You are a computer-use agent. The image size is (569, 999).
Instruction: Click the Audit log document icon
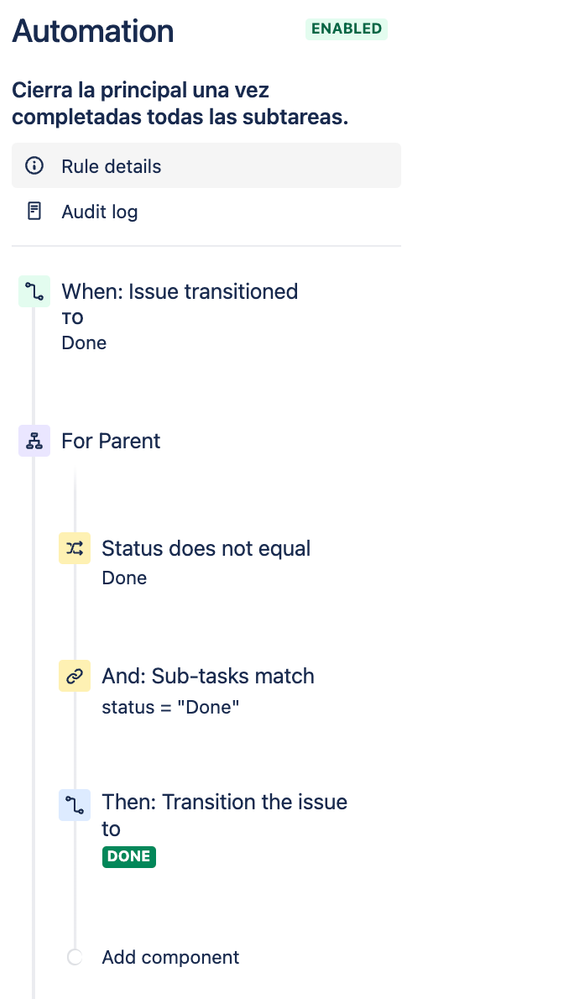tap(34, 212)
